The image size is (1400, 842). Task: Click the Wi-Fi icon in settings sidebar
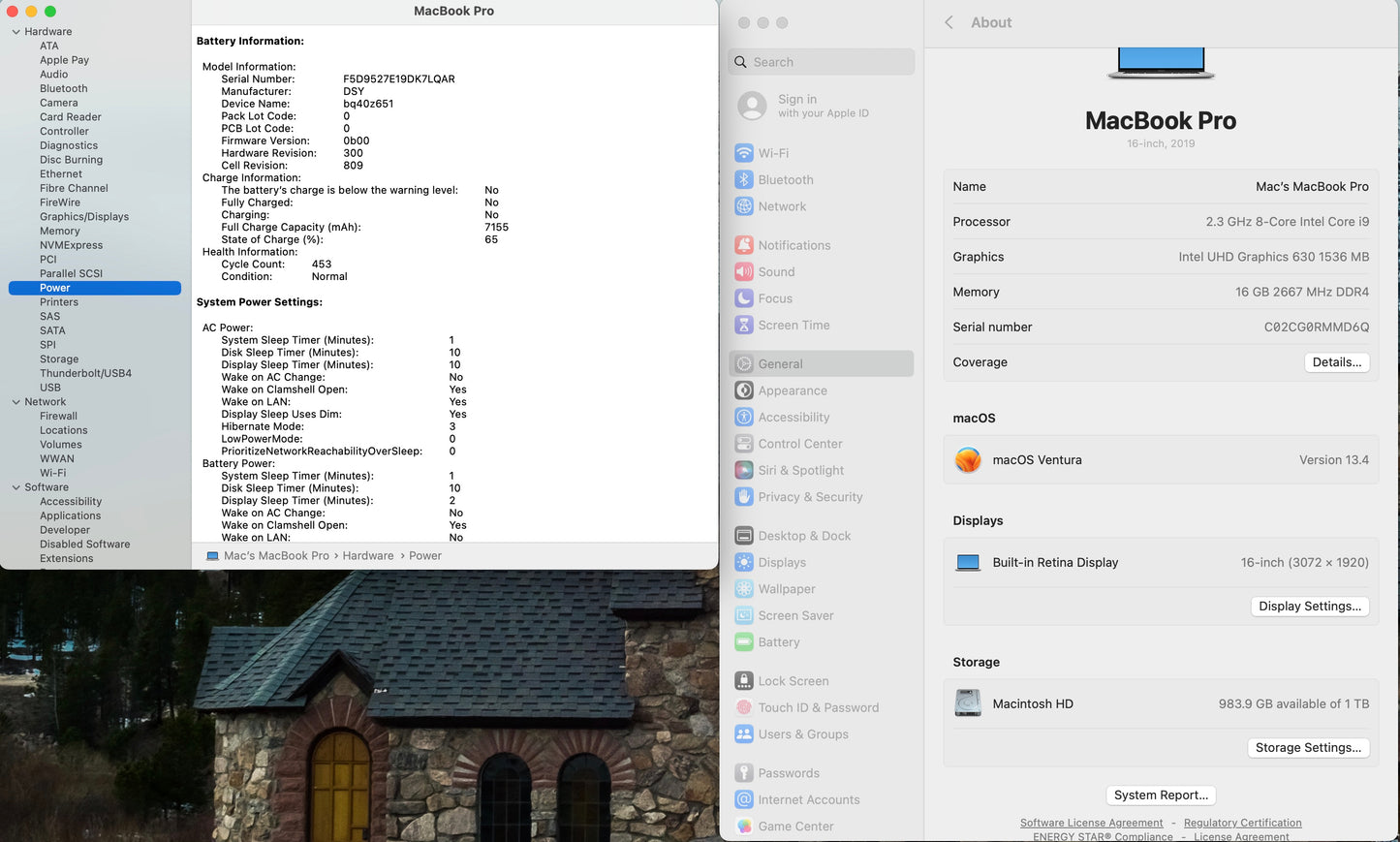point(744,153)
